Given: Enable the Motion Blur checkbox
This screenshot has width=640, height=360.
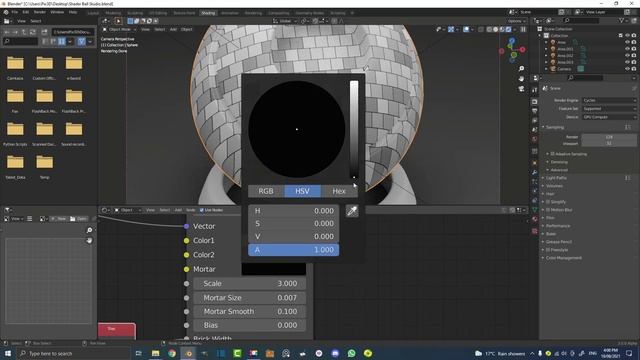Looking at the screenshot, I should coord(548,210).
